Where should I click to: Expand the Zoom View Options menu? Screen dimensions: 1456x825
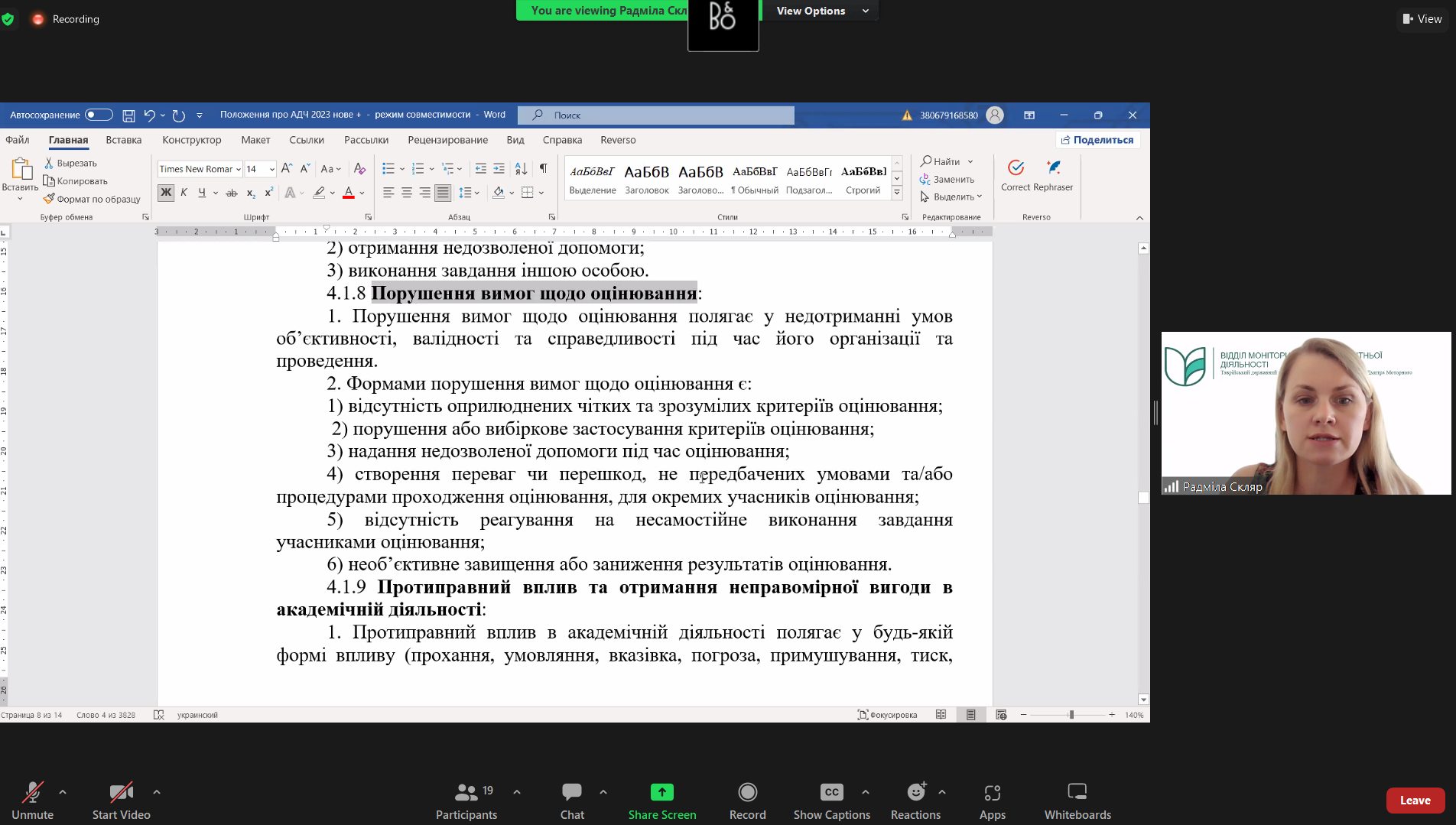[x=821, y=11]
